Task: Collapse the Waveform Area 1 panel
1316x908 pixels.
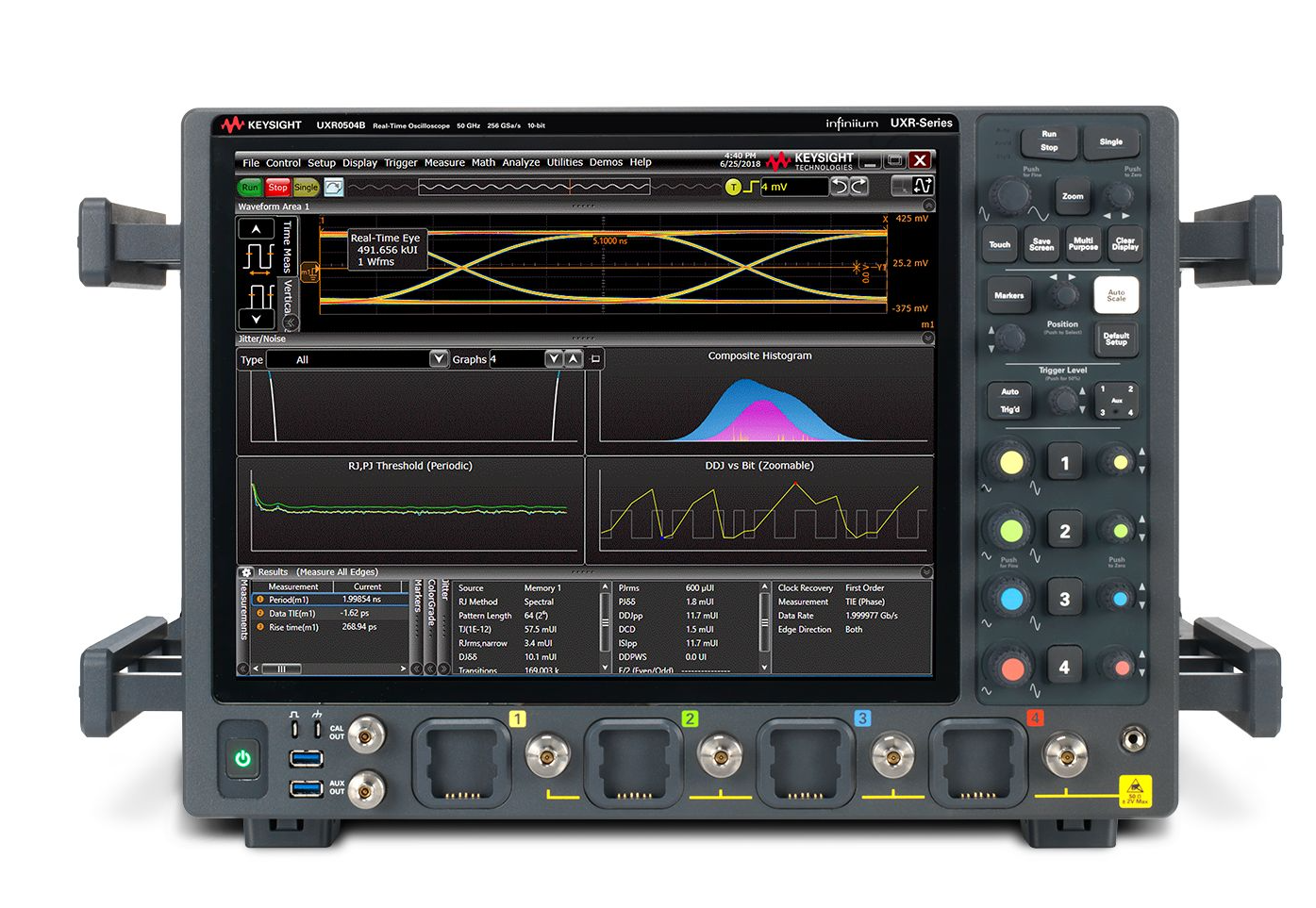Action: (x=928, y=206)
